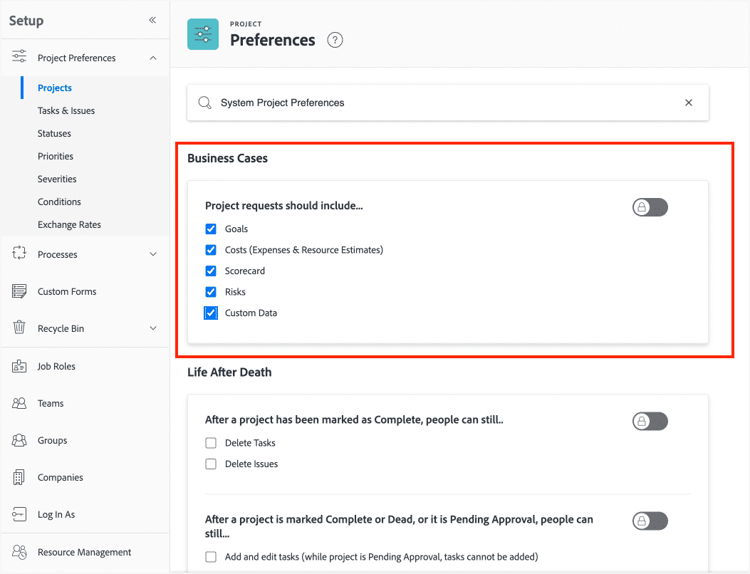Click the Teams people icon

click(x=19, y=404)
